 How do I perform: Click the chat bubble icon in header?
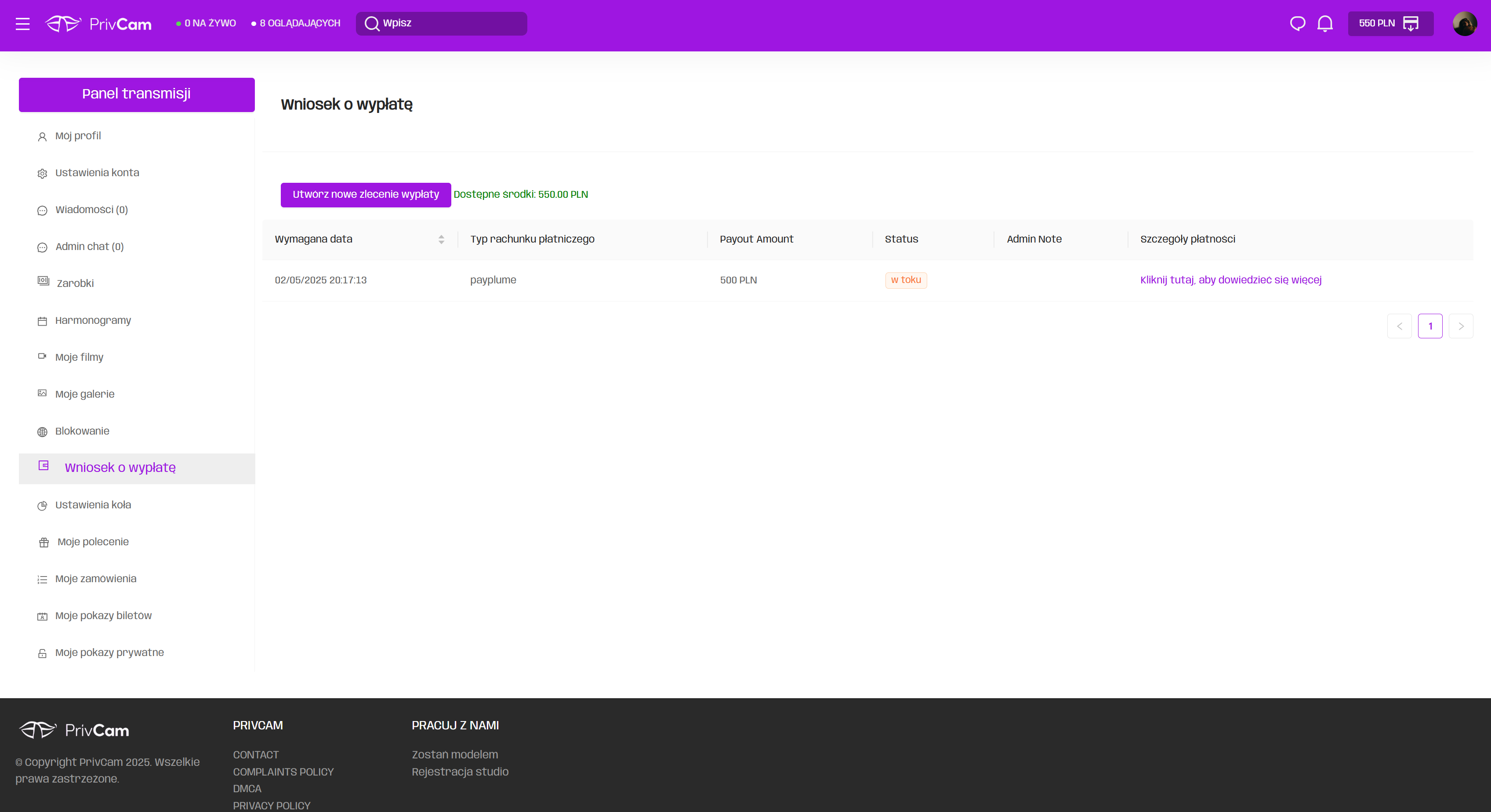point(1297,24)
